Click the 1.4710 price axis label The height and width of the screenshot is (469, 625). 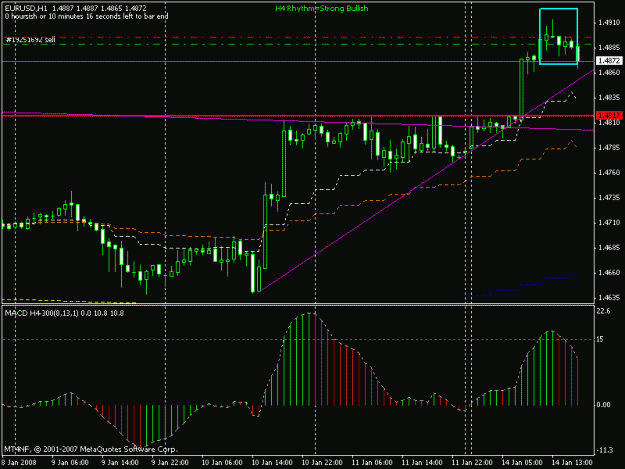click(609, 223)
